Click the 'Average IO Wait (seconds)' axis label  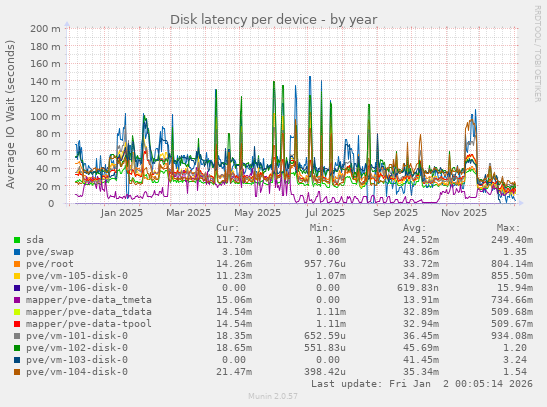click(x=10, y=114)
